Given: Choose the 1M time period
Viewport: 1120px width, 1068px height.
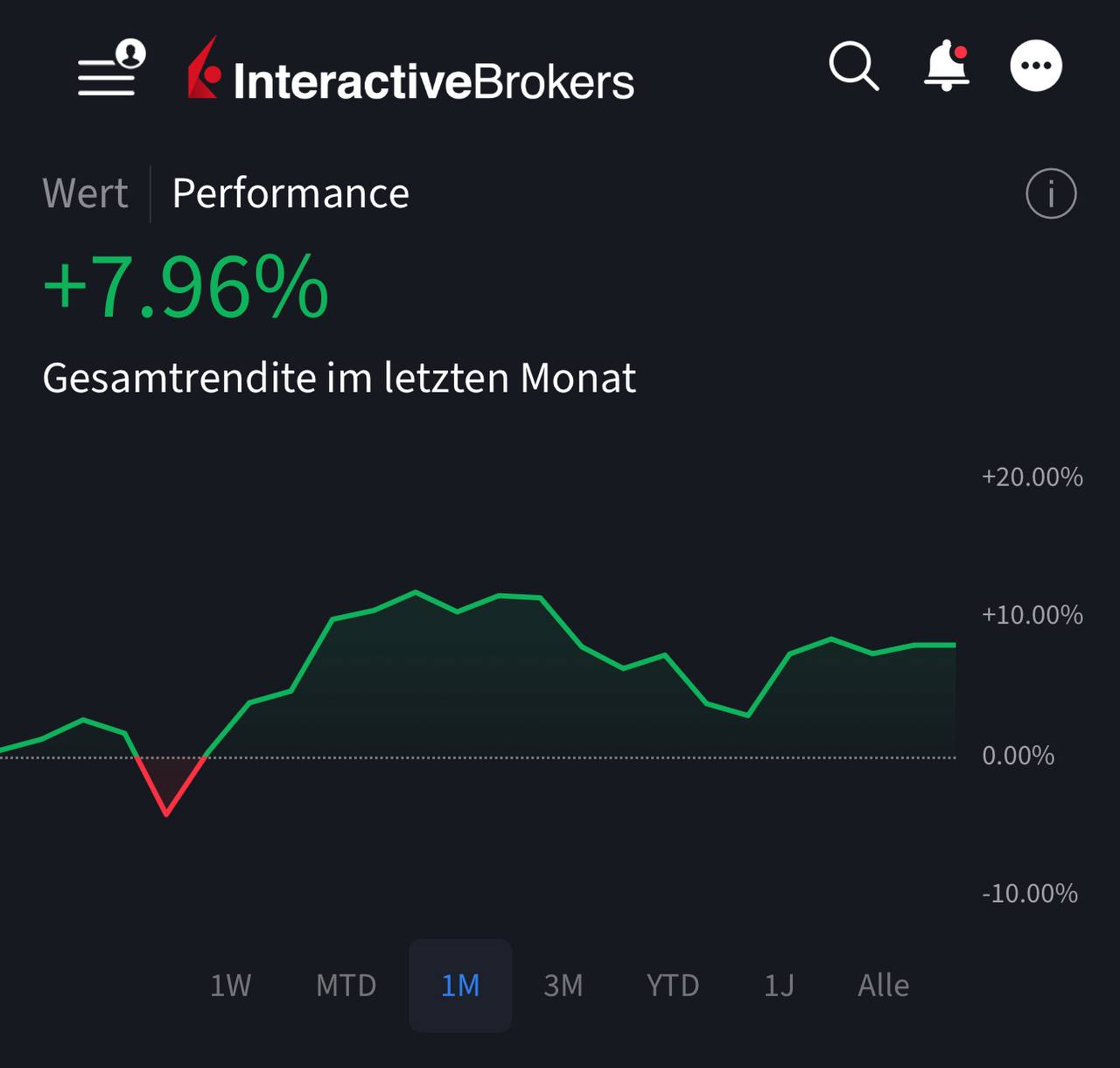Looking at the screenshot, I should click(x=460, y=986).
